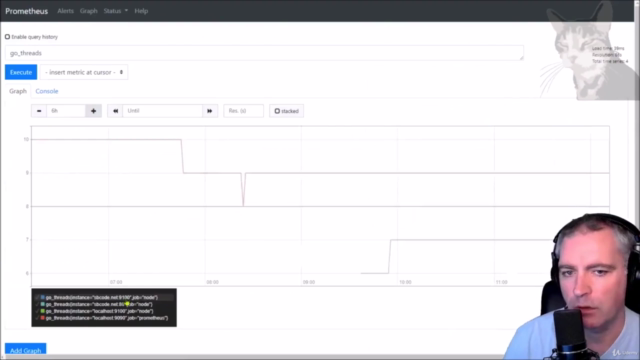
Task: Toggle the sbcode.net:9100 node series checkmark
Action: click(38, 298)
